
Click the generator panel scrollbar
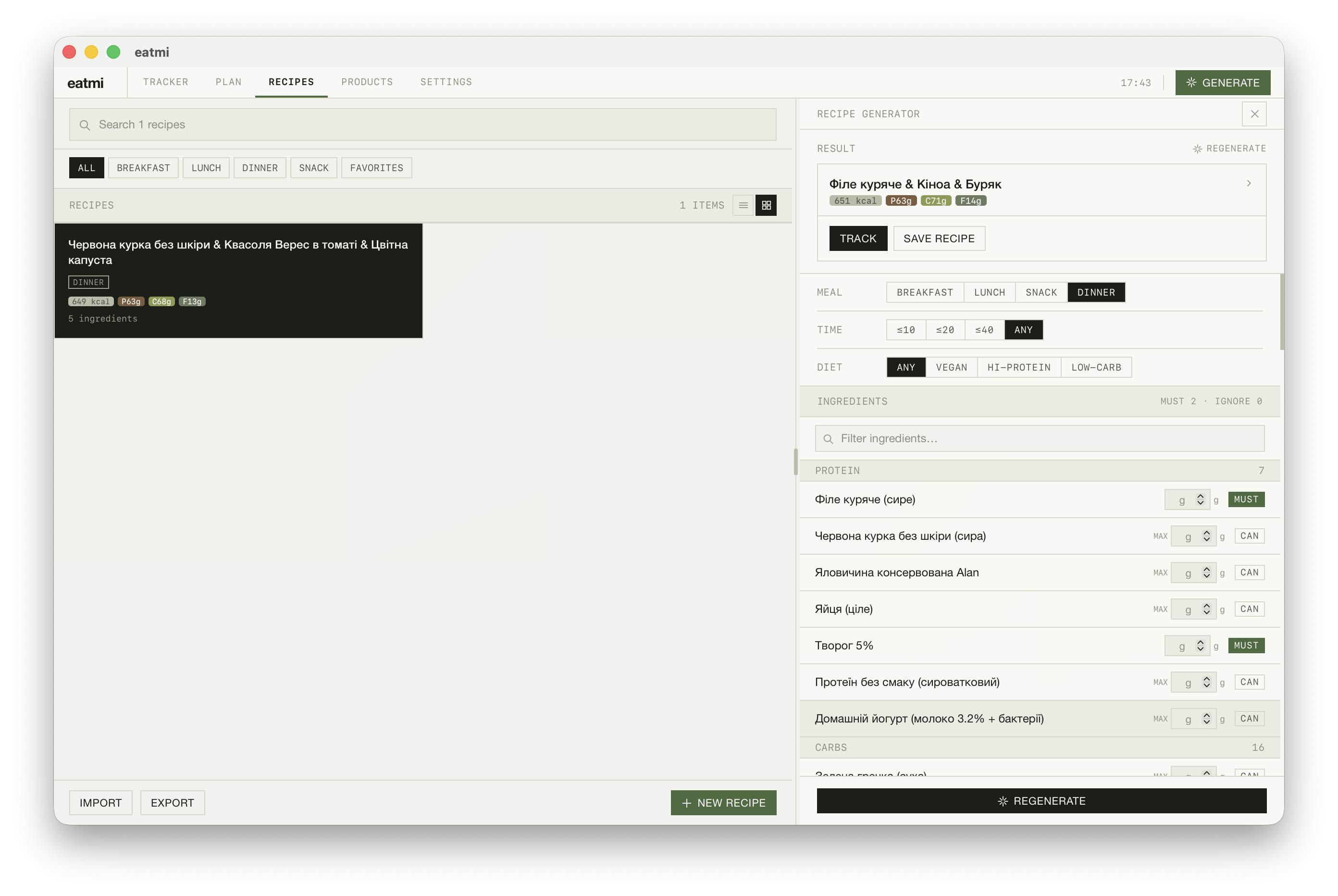1282,312
